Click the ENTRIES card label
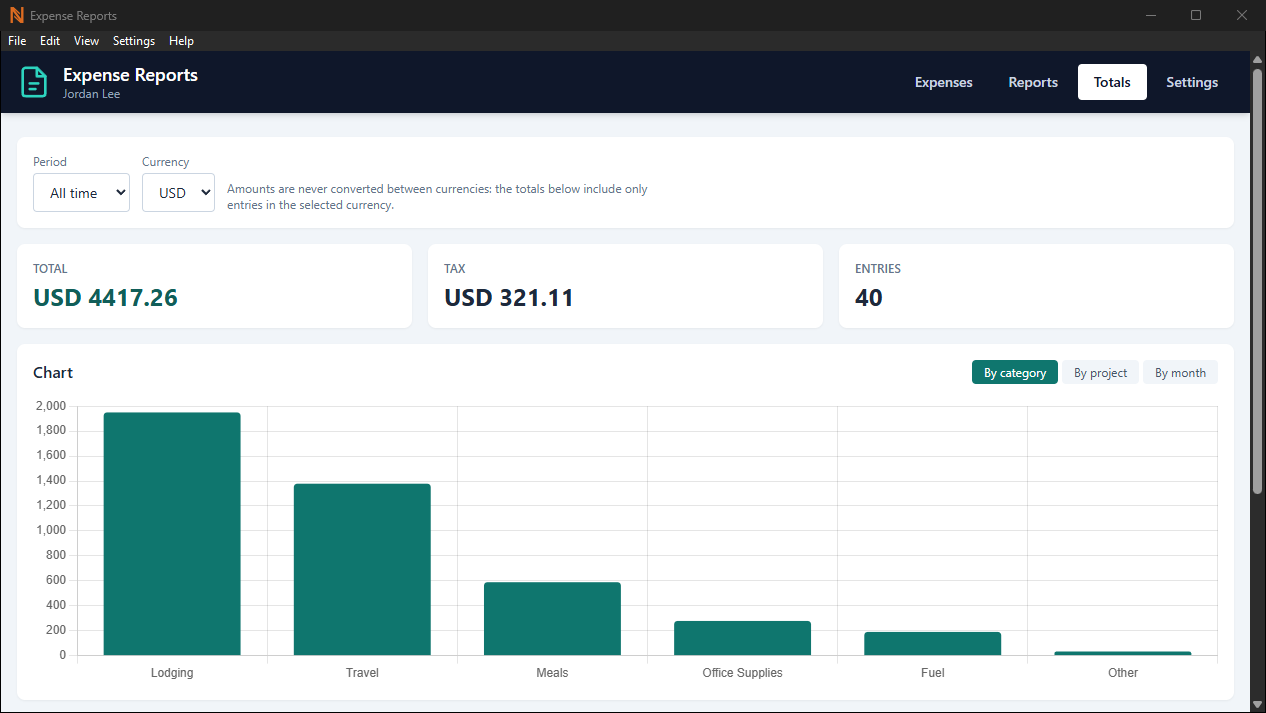 pos(878,269)
